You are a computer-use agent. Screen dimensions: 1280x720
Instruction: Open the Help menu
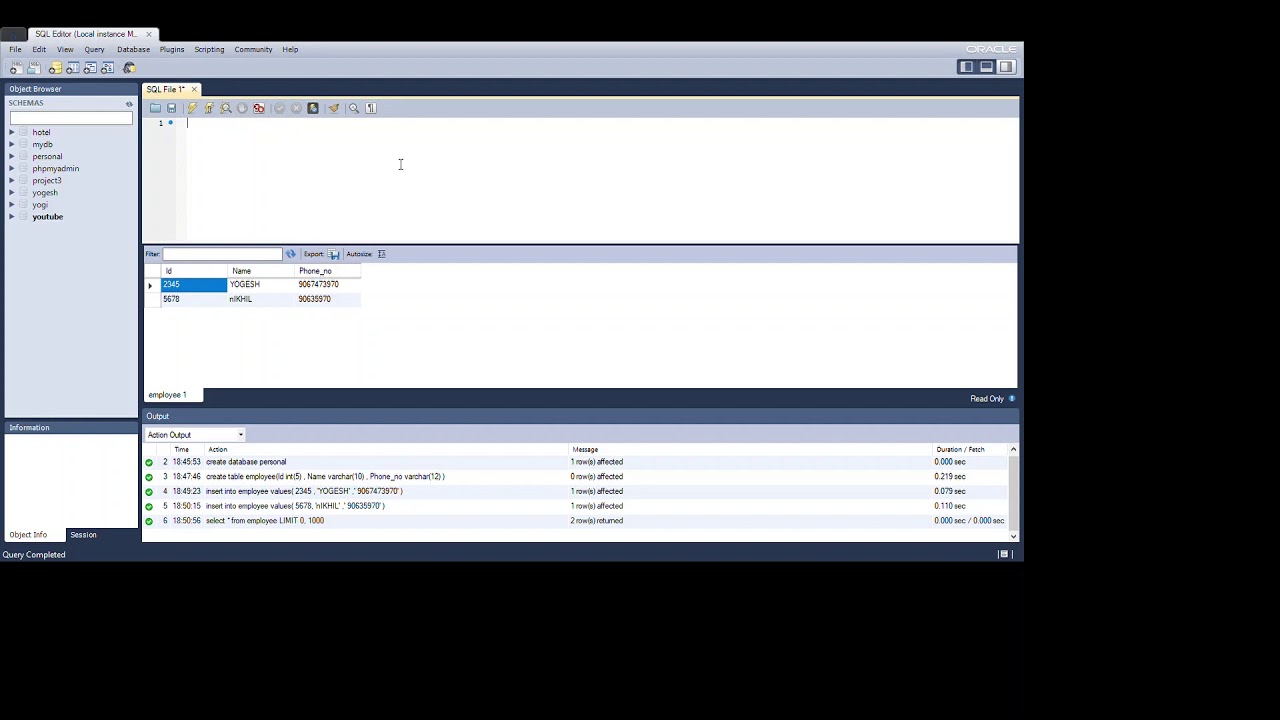click(x=290, y=49)
